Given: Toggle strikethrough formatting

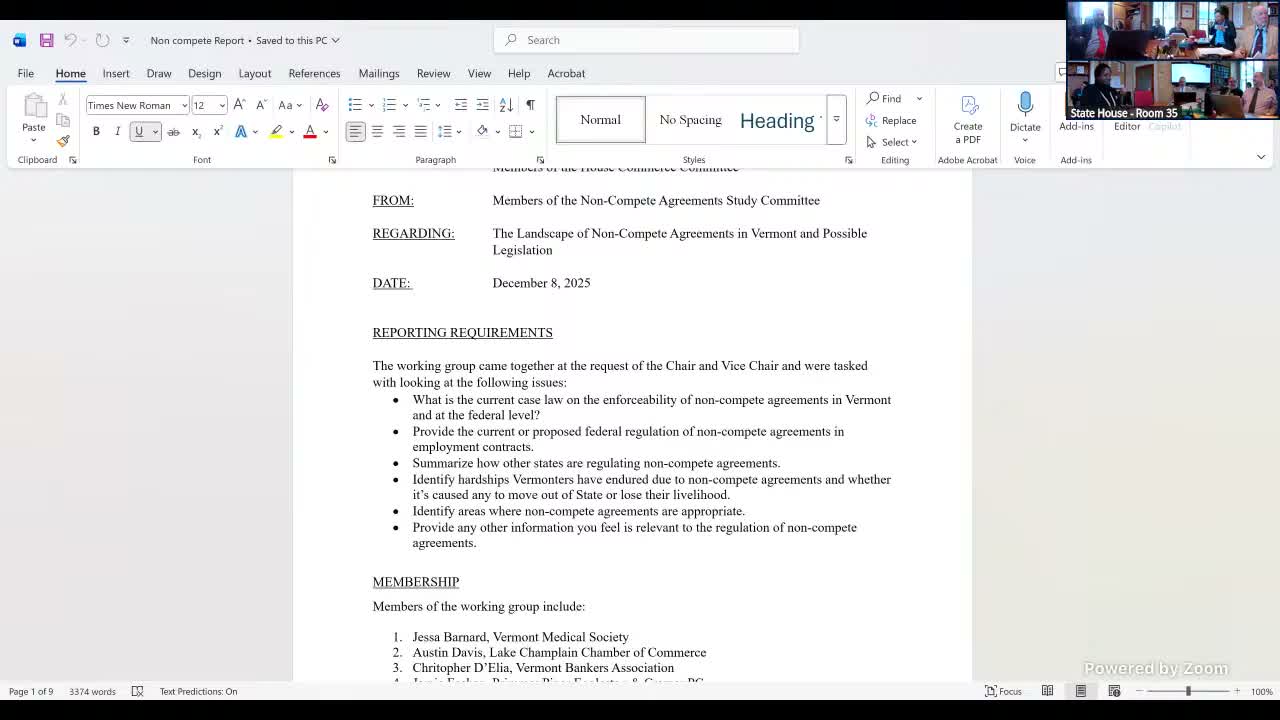Looking at the screenshot, I should [174, 132].
